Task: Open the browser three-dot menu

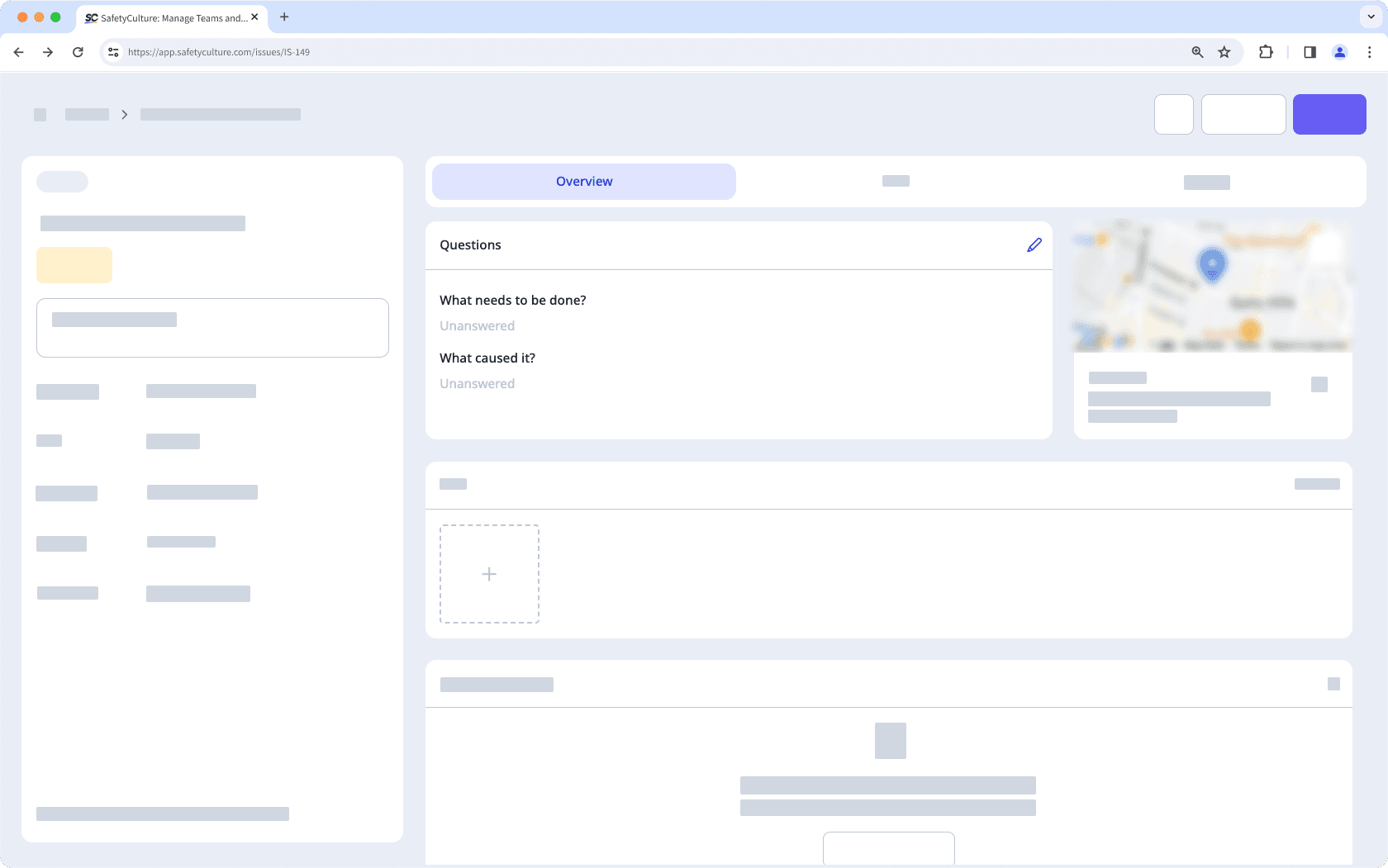Action: click(1369, 51)
